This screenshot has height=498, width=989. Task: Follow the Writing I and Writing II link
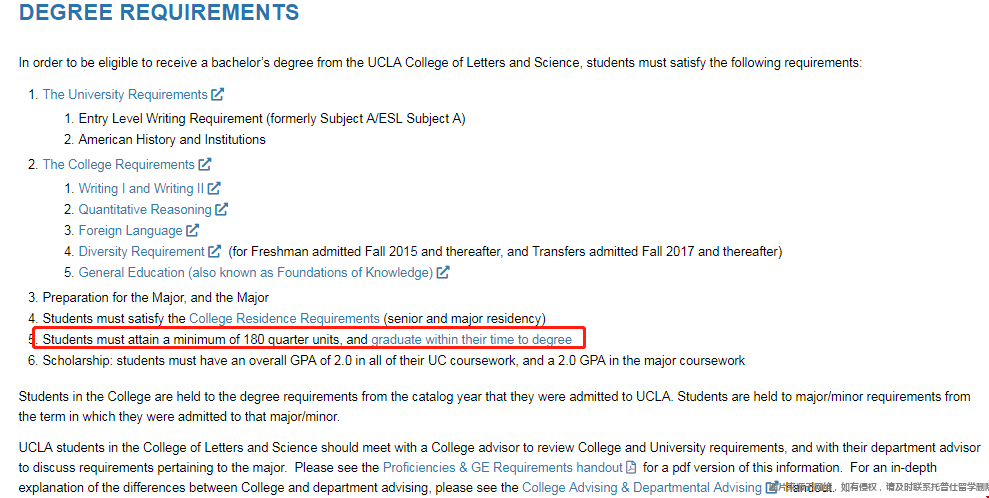pos(141,189)
